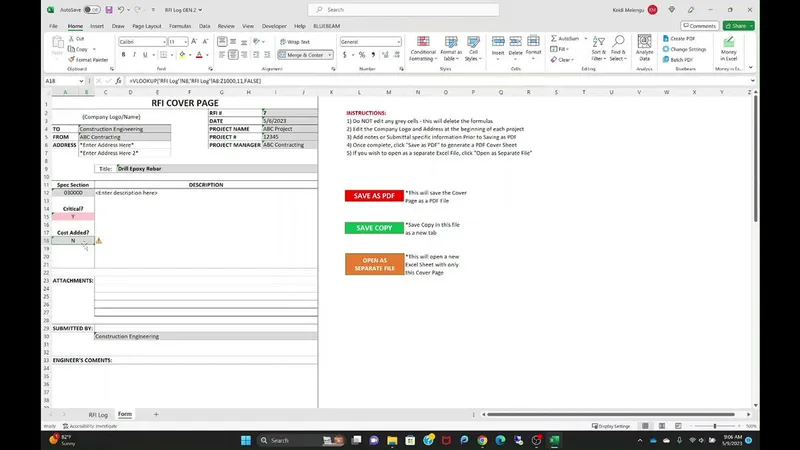Click Conditional Formatting icon
This screenshot has height=450, width=800.
coord(423,42)
